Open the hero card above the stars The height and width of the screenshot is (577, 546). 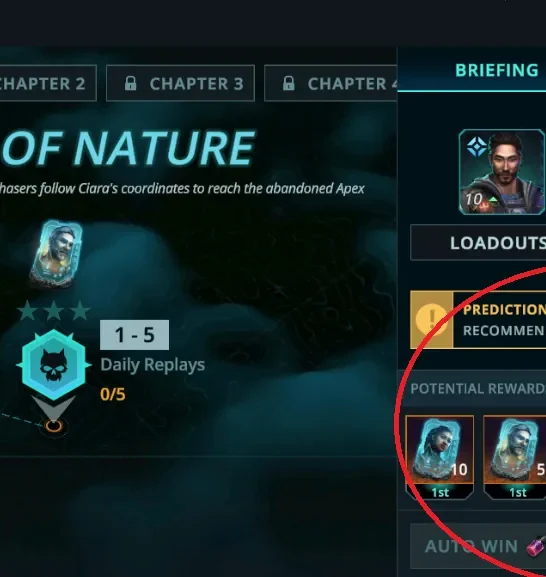point(56,254)
